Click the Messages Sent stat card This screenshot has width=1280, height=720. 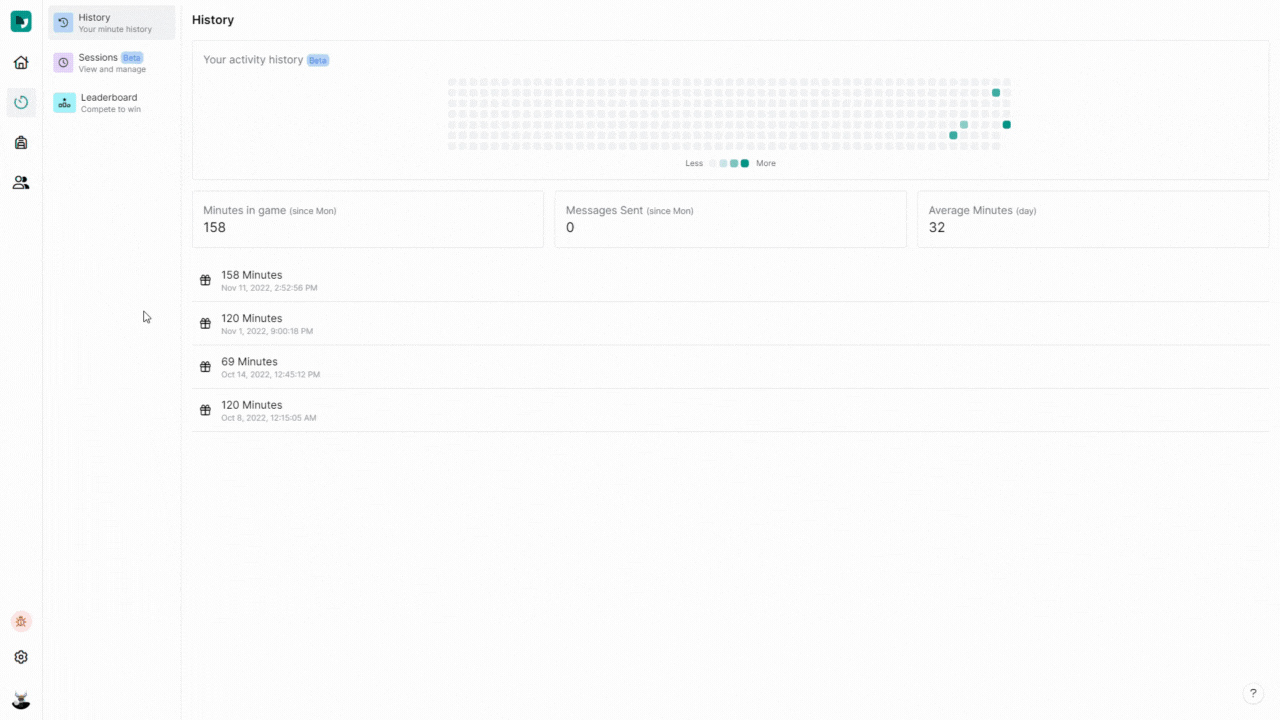tap(730, 219)
